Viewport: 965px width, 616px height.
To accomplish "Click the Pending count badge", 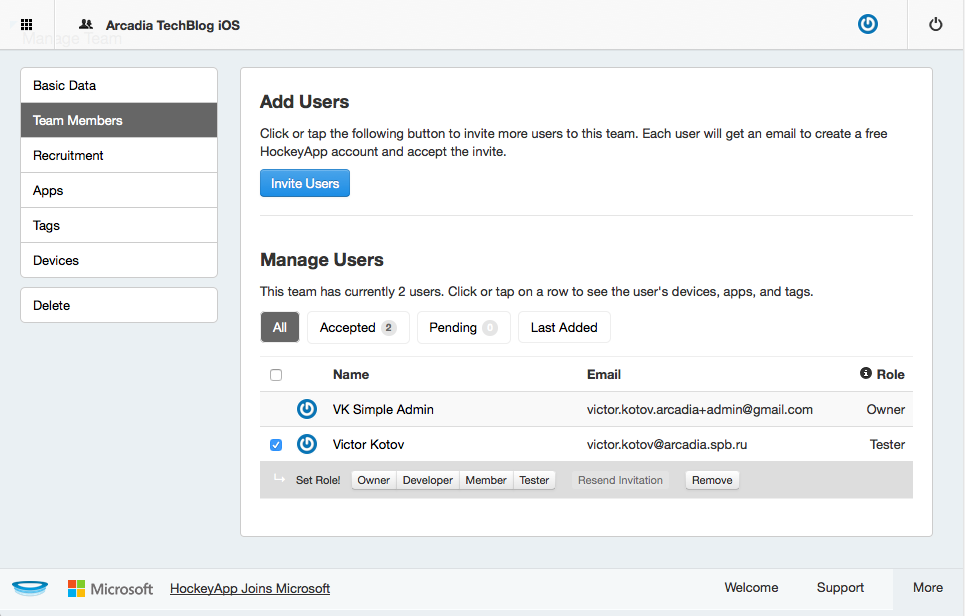I will click(x=490, y=327).
